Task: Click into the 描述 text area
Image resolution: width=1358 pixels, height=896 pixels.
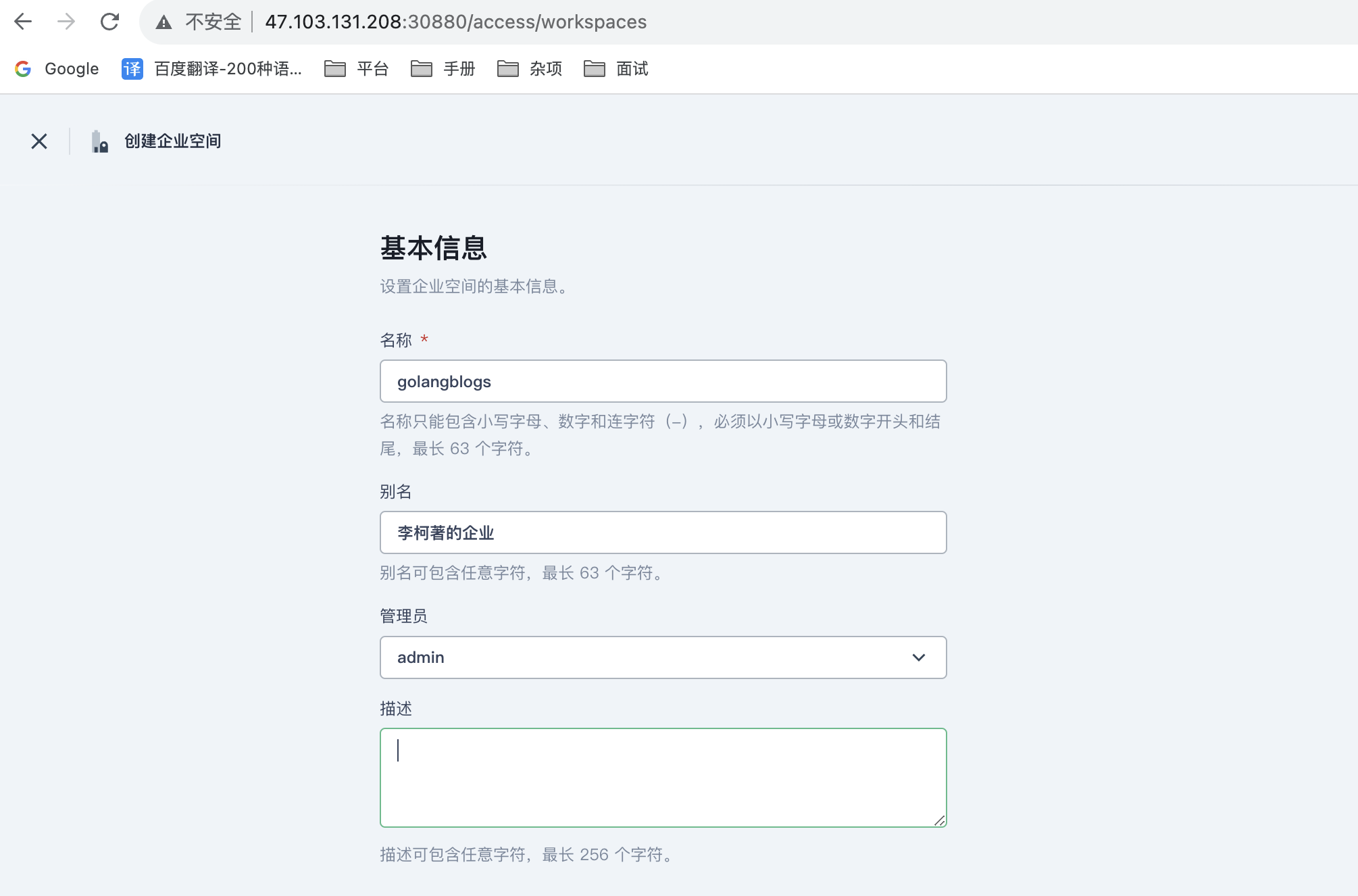Action: (663, 778)
